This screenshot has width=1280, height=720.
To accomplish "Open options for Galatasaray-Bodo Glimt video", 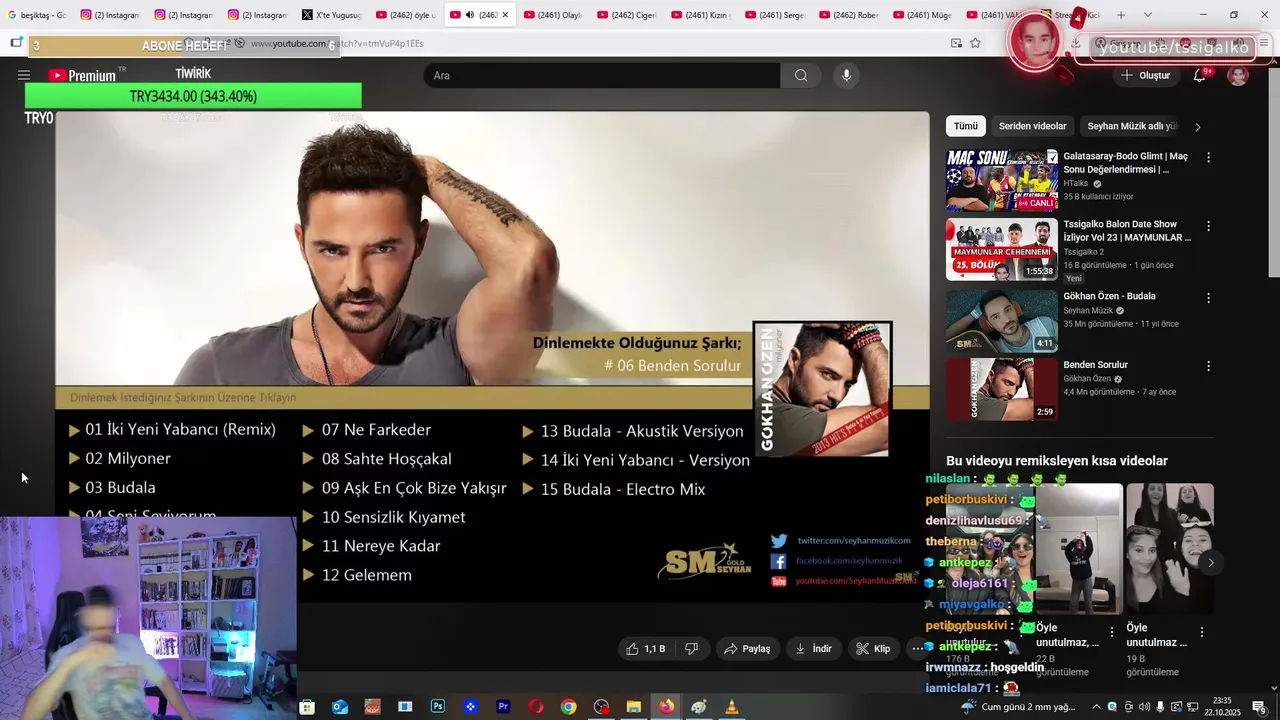I will [x=1208, y=158].
